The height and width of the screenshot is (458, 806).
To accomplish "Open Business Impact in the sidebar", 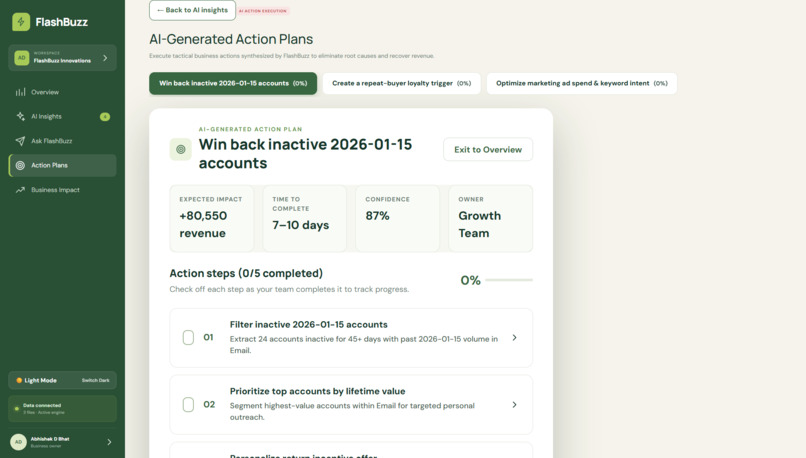I will tap(62, 190).
